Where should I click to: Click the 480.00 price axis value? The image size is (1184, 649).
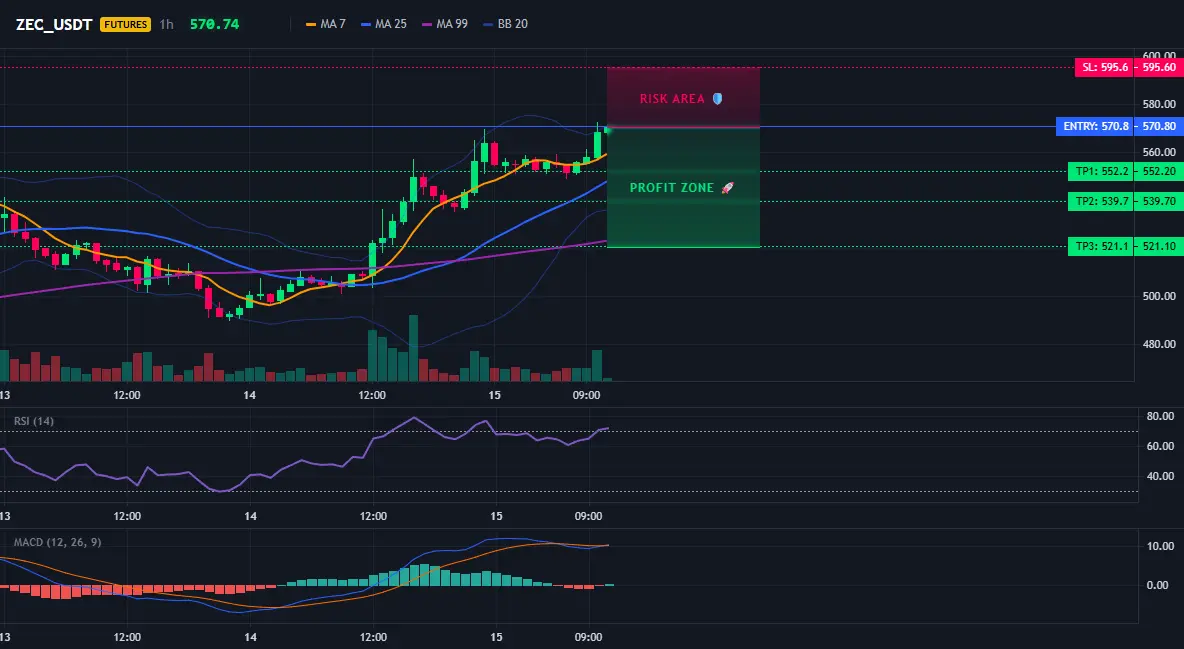coord(1159,345)
